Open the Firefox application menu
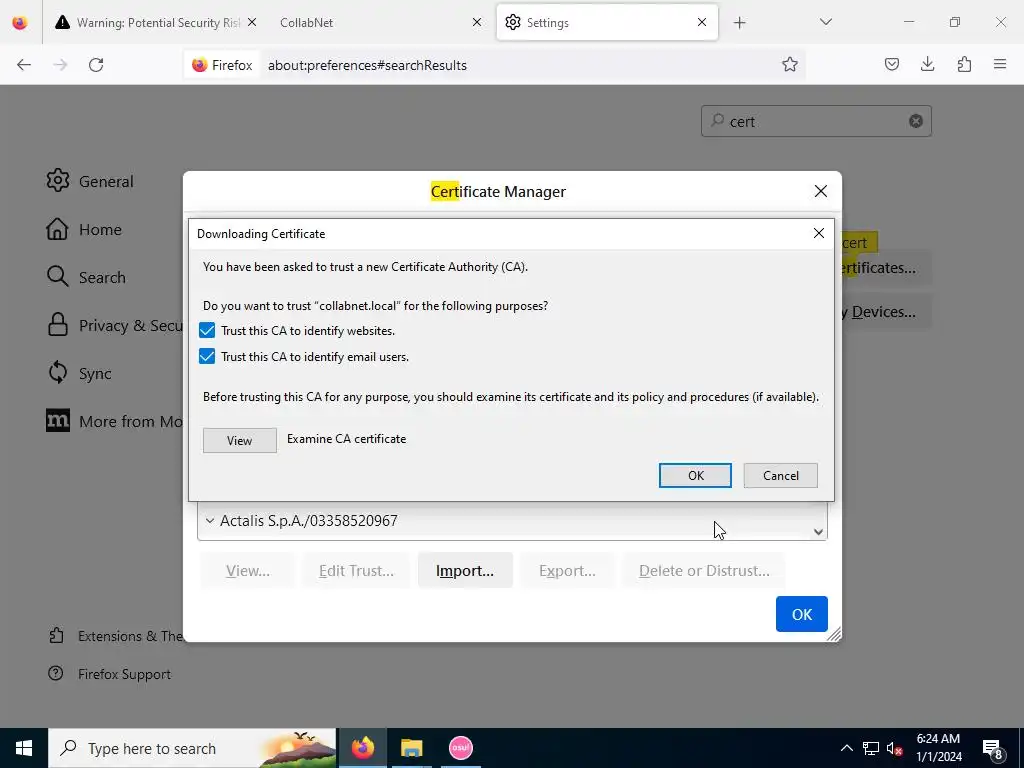This screenshot has width=1024, height=768. (x=1000, y=64)
